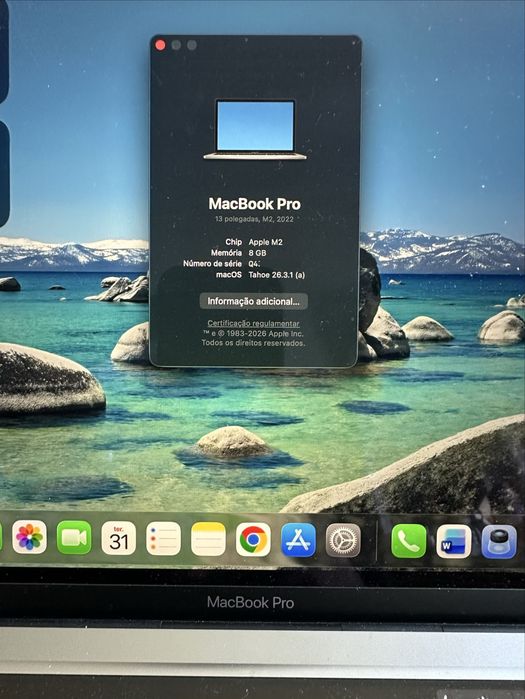Select the 'Tahoe 26.3.1 (a)' macOS version
This screenshot has height=699, width=525.
click(x=277, y=275)
